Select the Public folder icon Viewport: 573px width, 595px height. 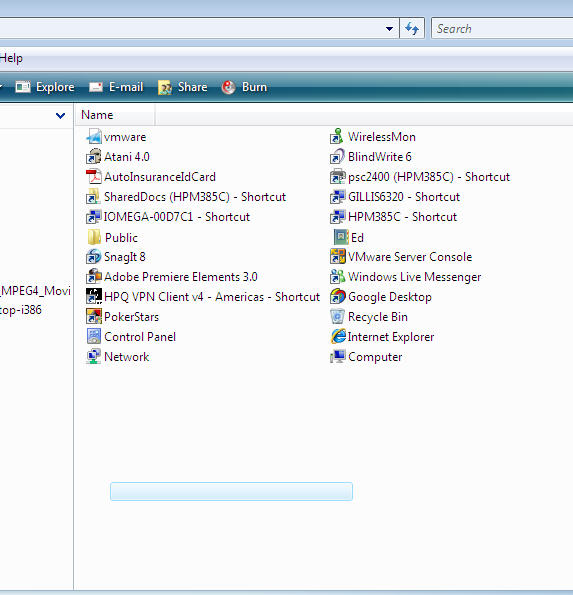[x=94, y=237]
